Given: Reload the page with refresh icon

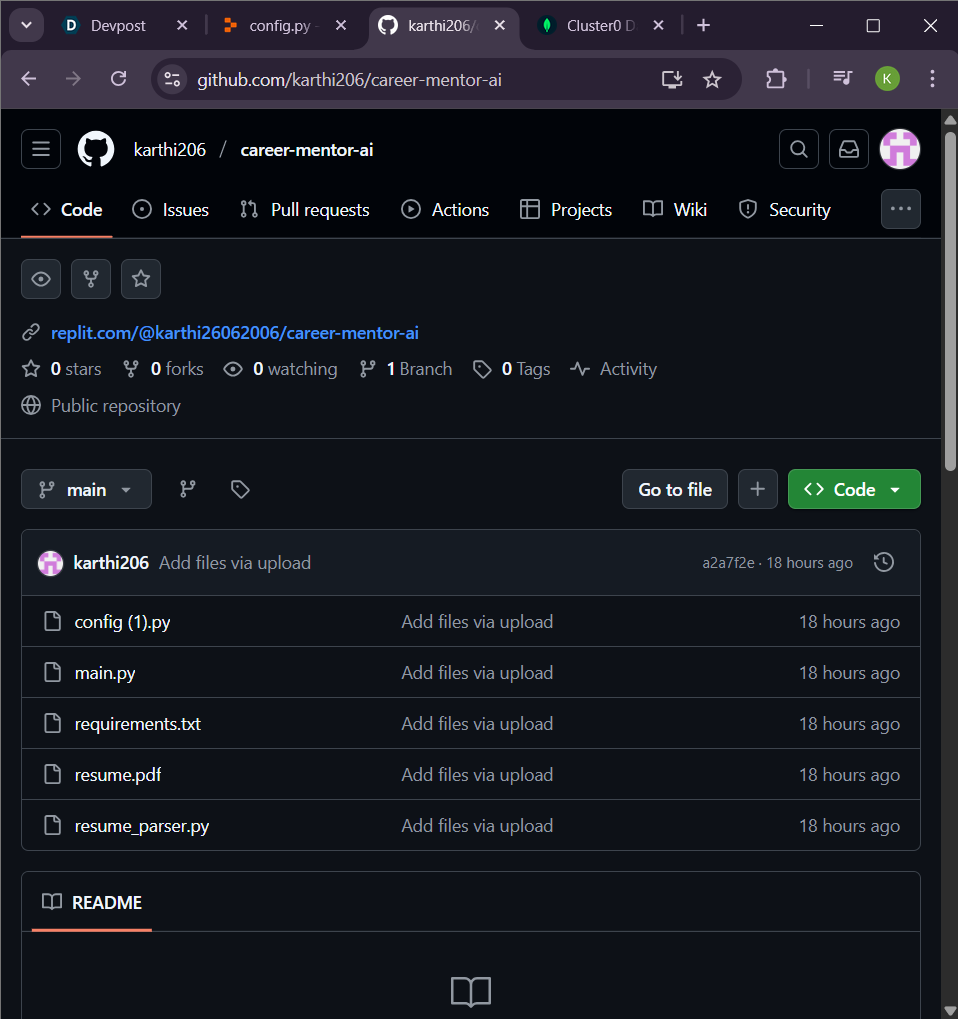Looking at the screenshot, I should [118, 79].
